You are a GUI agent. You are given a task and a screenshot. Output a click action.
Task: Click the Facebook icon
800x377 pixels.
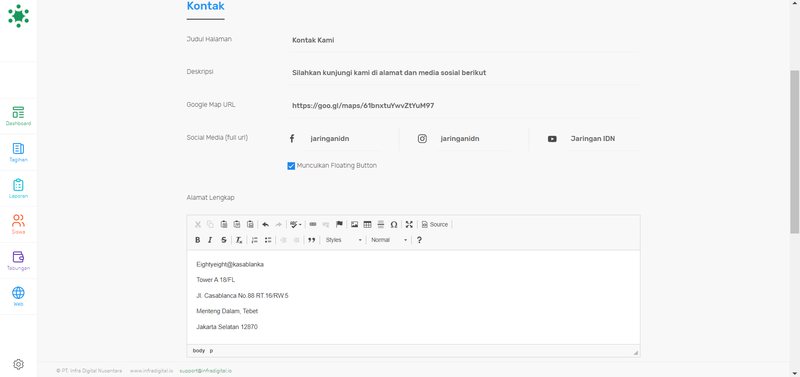coord(292,139)
